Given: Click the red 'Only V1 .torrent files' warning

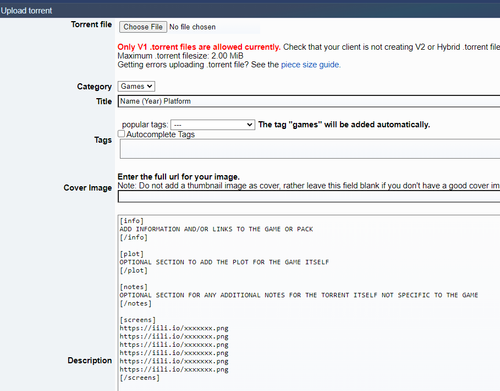Looking at the screenshot, I should (x=199, y=47).
